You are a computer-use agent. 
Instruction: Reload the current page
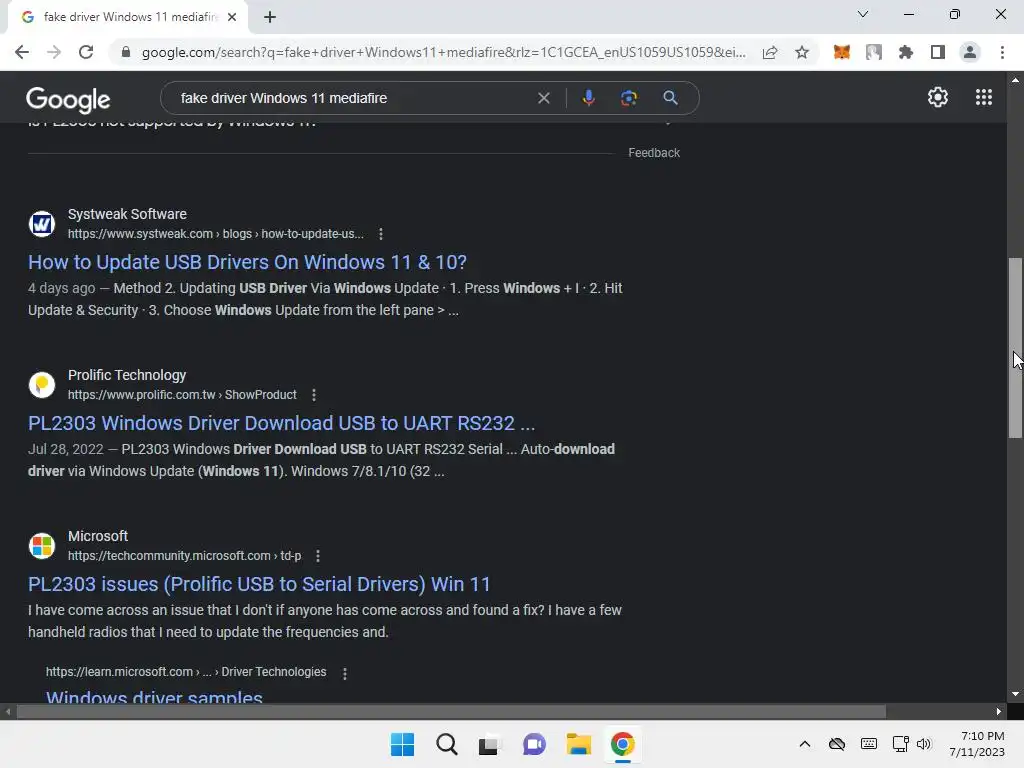[86, 52]
